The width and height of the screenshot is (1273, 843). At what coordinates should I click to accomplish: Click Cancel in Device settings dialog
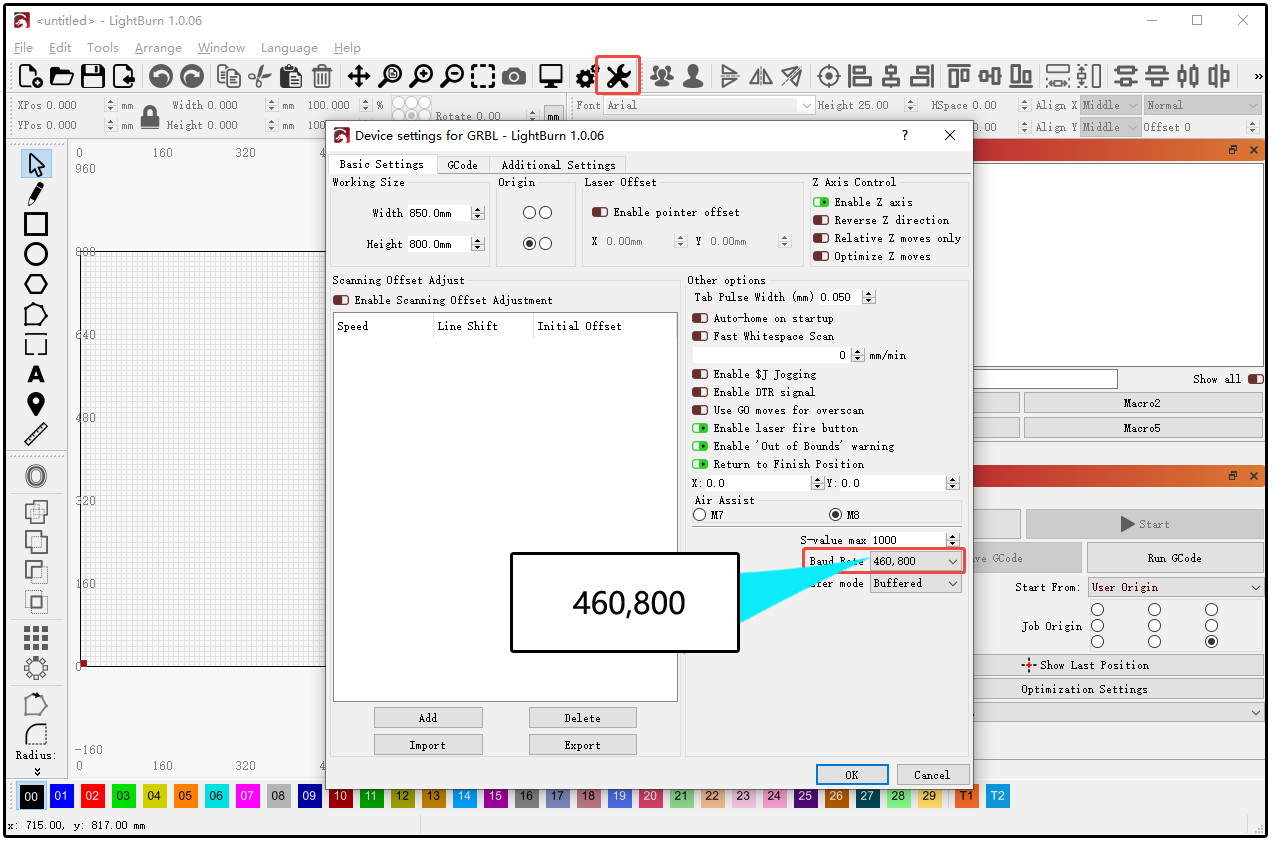pos(932,775)
